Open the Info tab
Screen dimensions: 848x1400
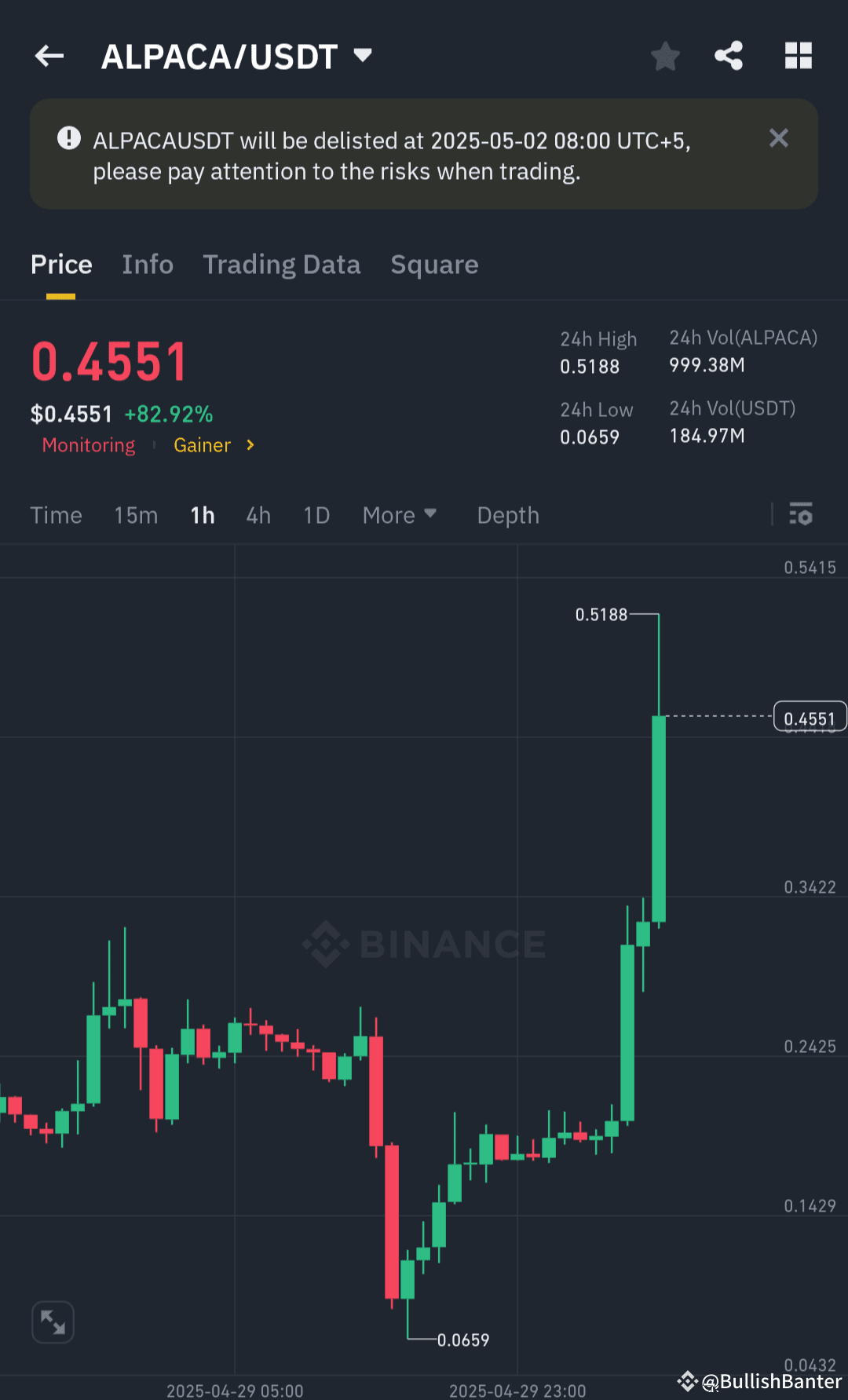point(148,265)
